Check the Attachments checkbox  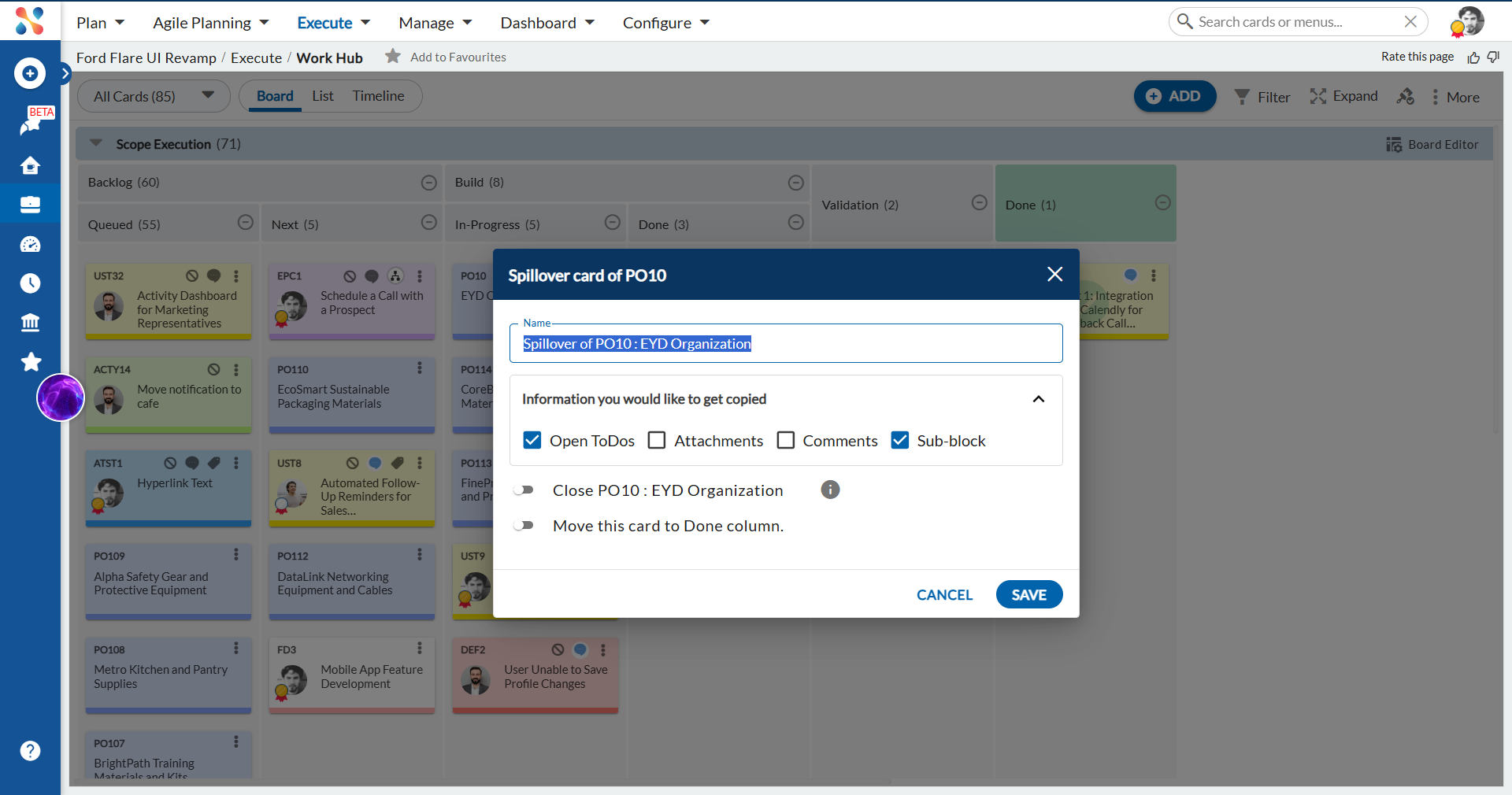pyautogui.click(x=657, y=440)
